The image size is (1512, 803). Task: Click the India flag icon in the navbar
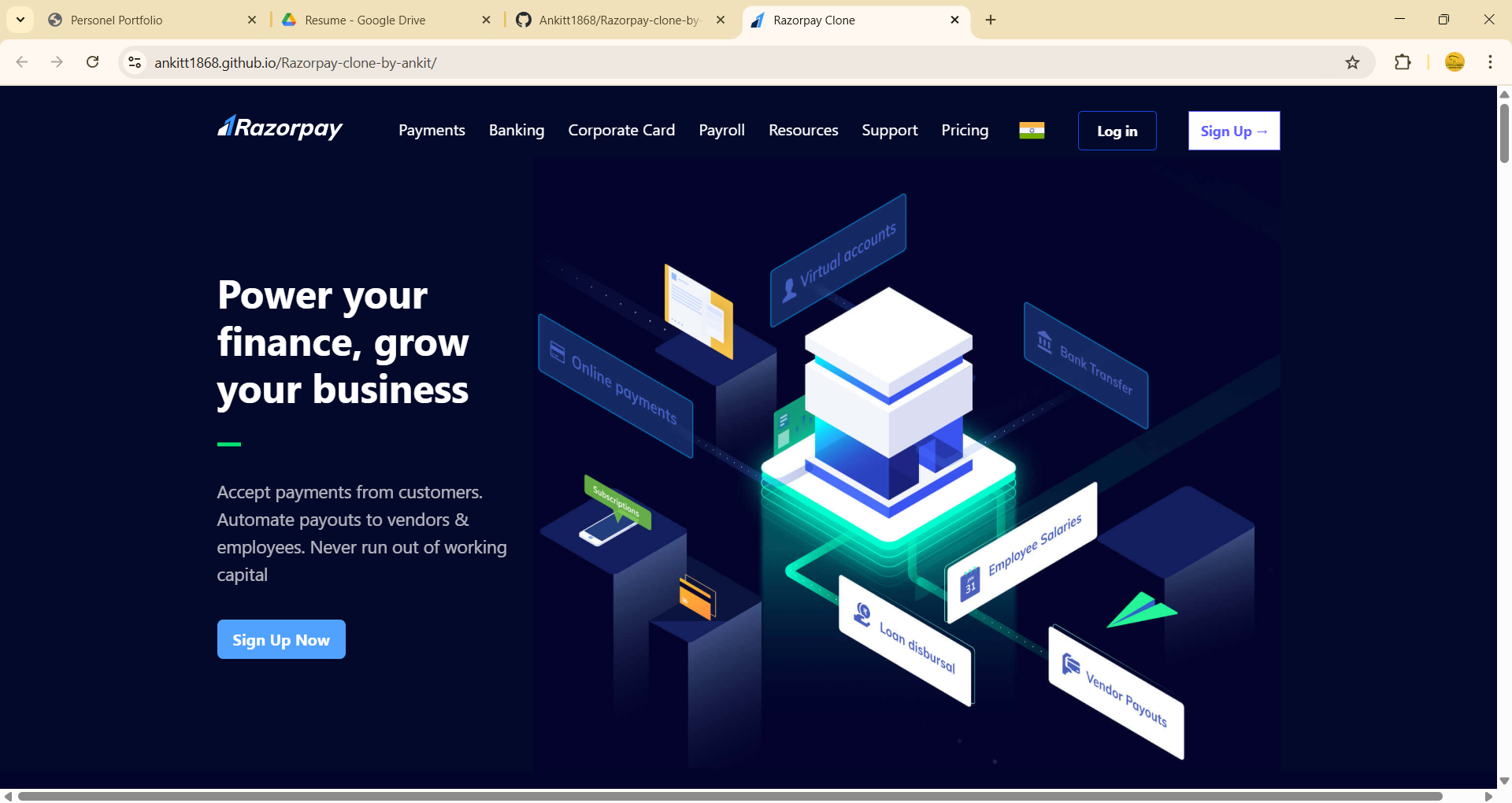click(x=1032, y=130)
